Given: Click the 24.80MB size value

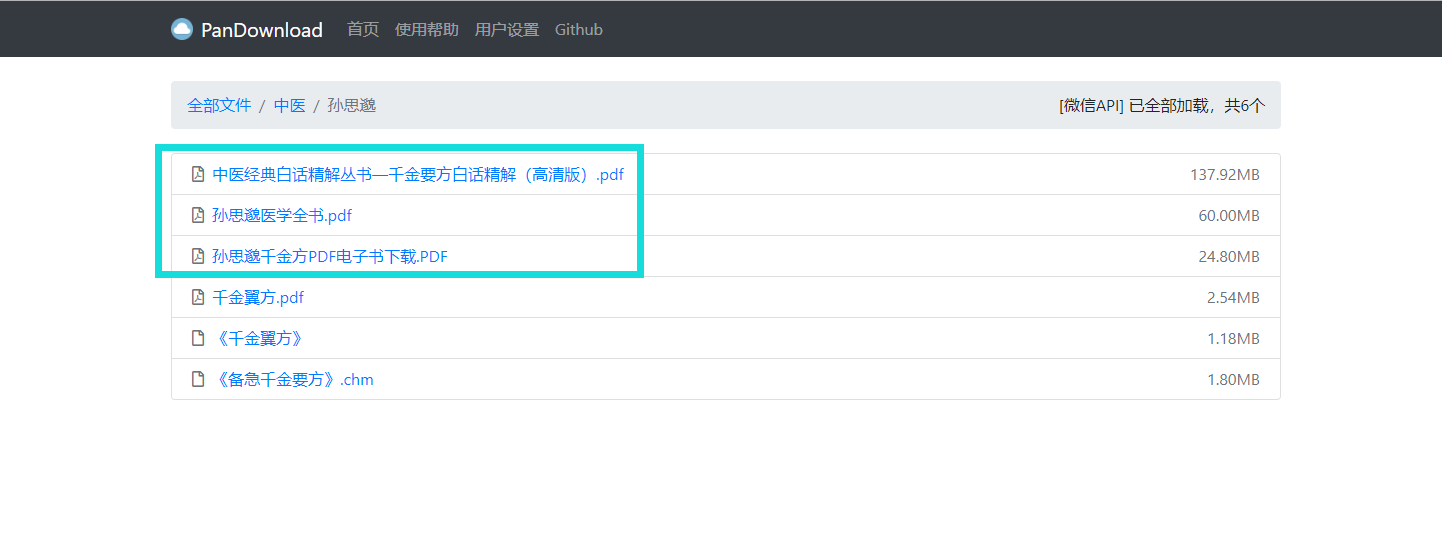Looking at the screenshot, I should click(x=1229, y=256).
